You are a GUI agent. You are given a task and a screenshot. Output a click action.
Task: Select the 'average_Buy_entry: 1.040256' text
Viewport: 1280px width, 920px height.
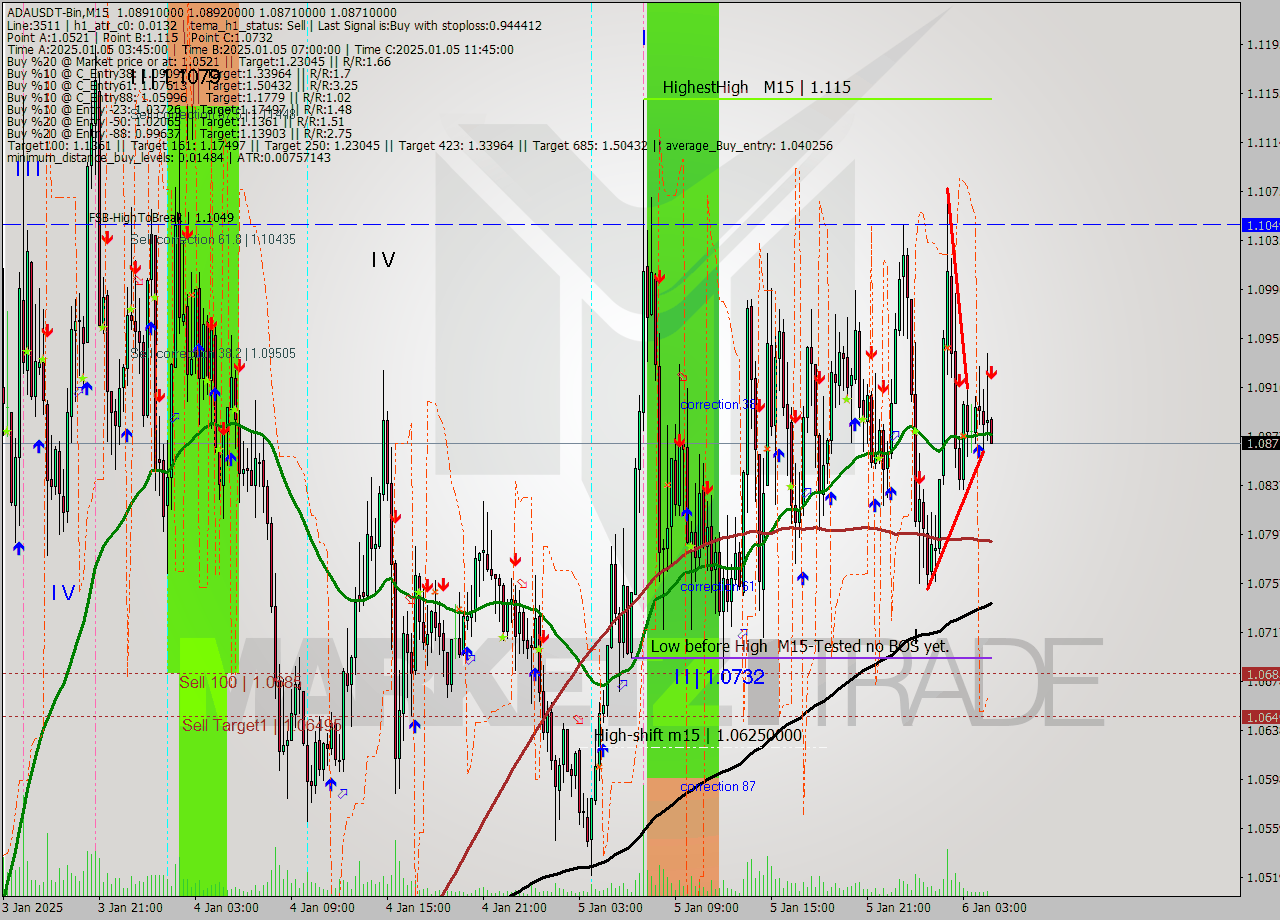coord(747,146)
